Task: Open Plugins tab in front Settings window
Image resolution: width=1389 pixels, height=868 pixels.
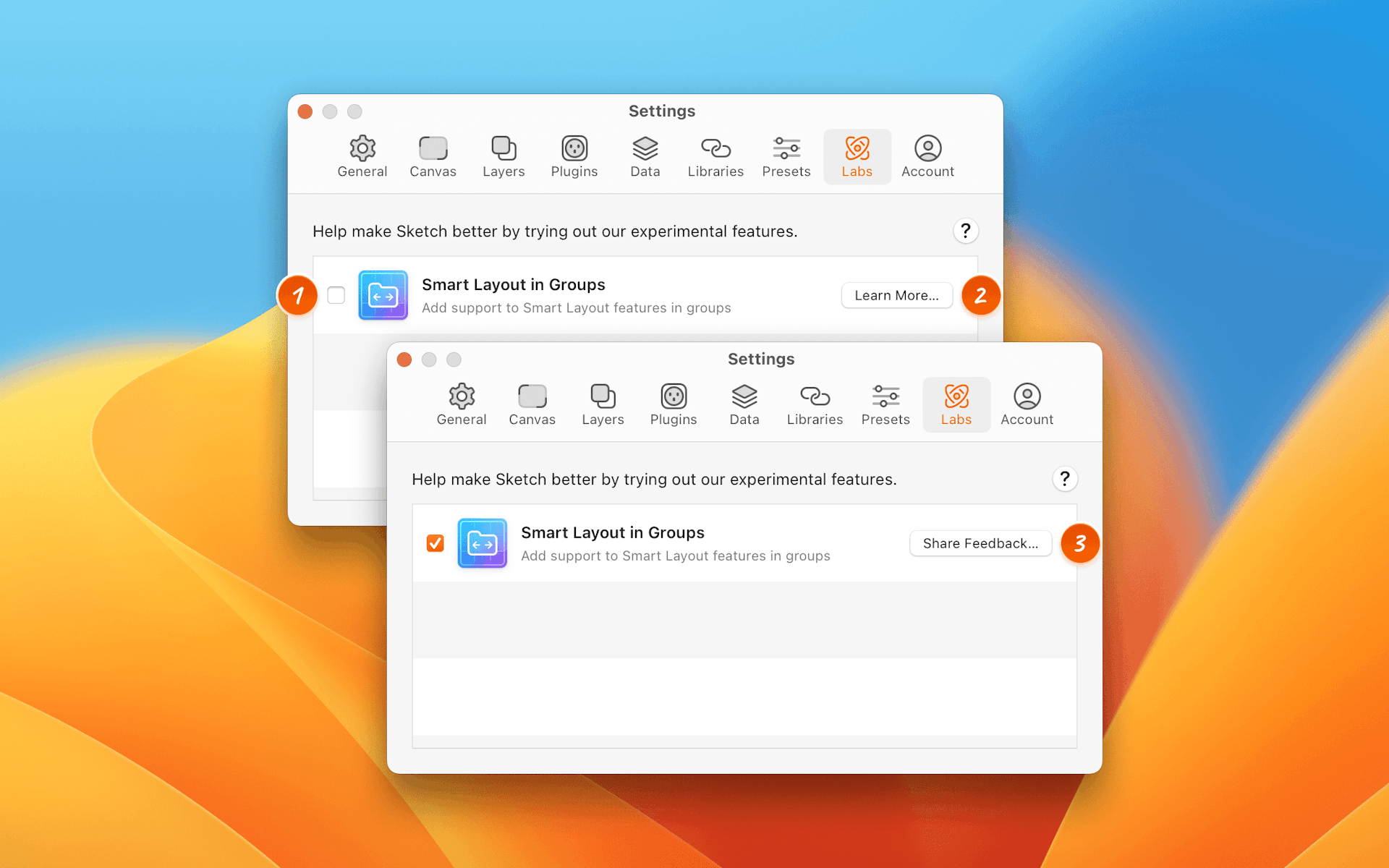Action: coord(674,405)
